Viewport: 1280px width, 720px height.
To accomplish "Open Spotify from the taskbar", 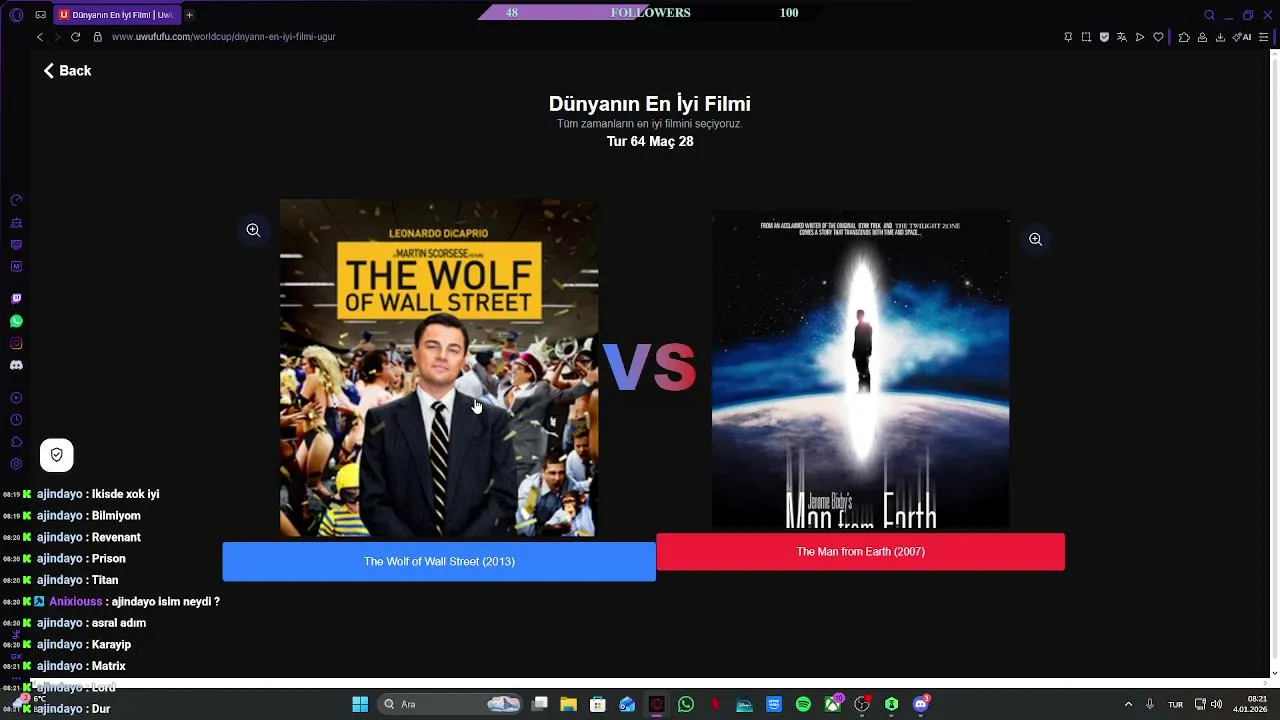I will 803,704.
